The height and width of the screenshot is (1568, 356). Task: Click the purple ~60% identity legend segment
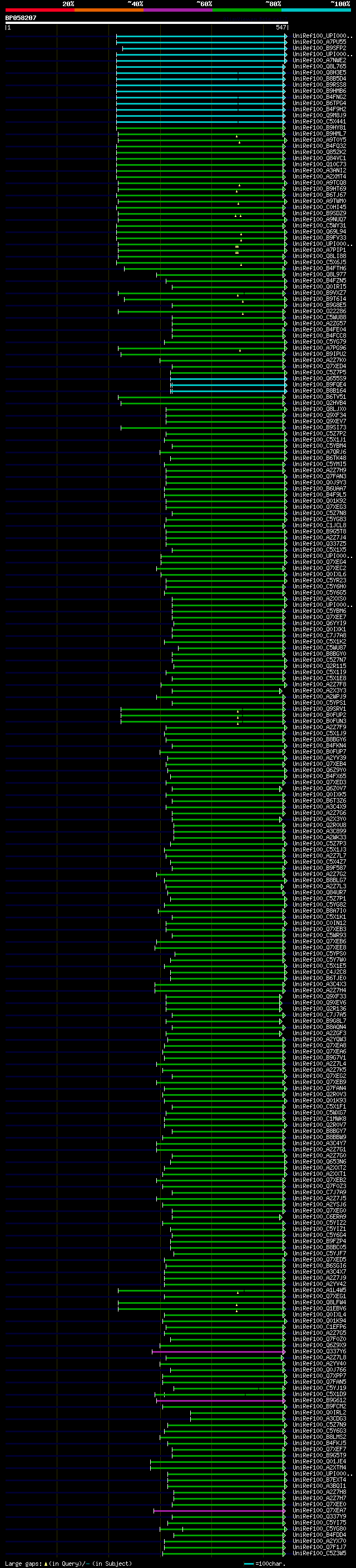tap(177, 10)
